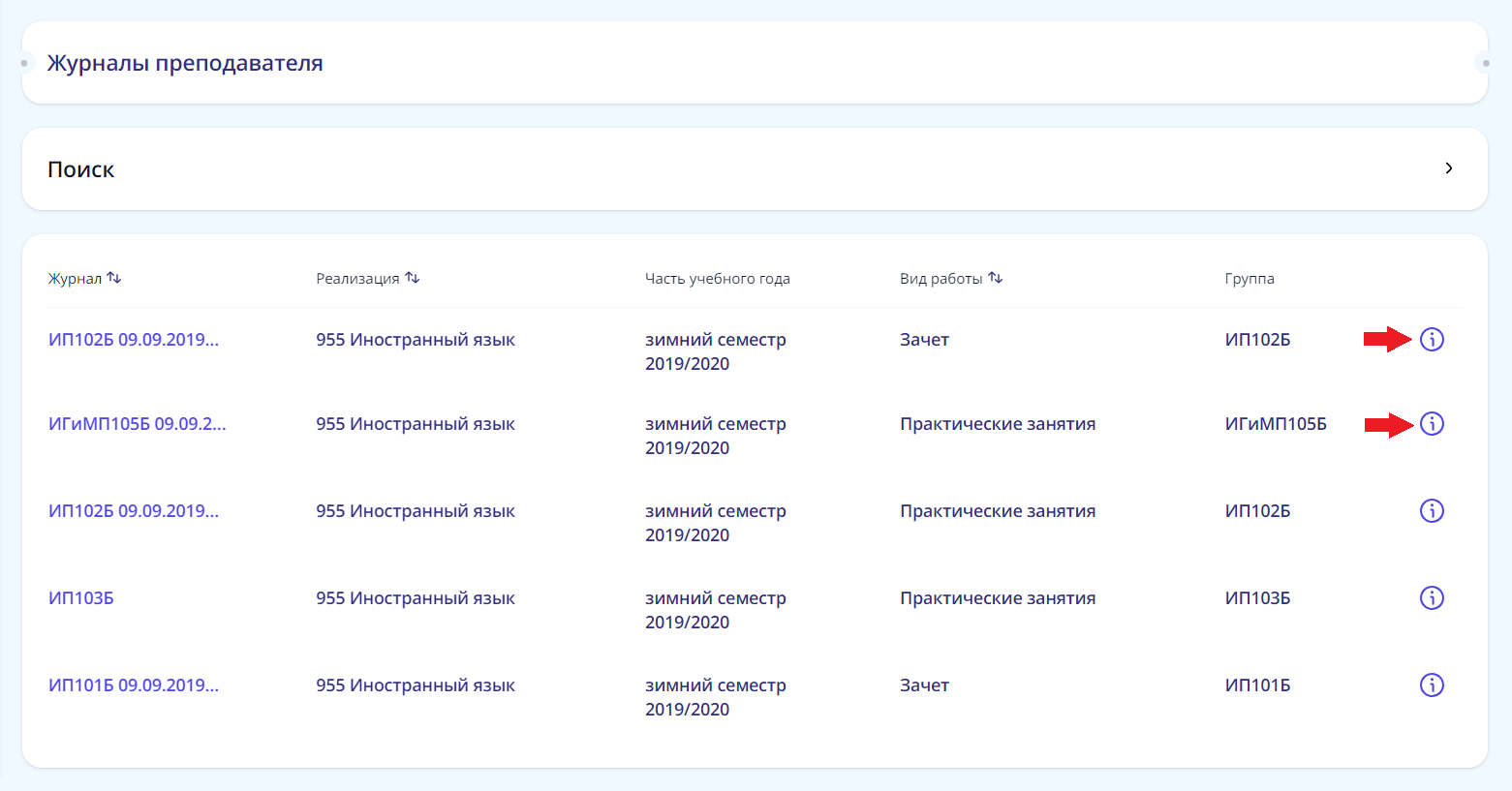This screenshot has height=791, width=1512.
Task: Sort by Реализация using the arrows icon
Action: coord(413,278)
